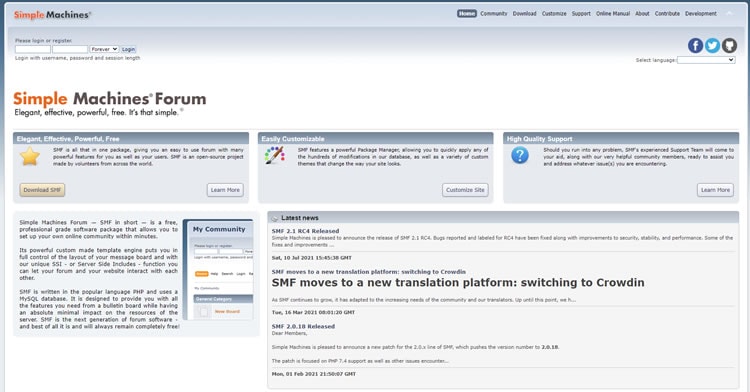
Task: Open the session length Forever dropdown
Action: click(x=104, y=49)
